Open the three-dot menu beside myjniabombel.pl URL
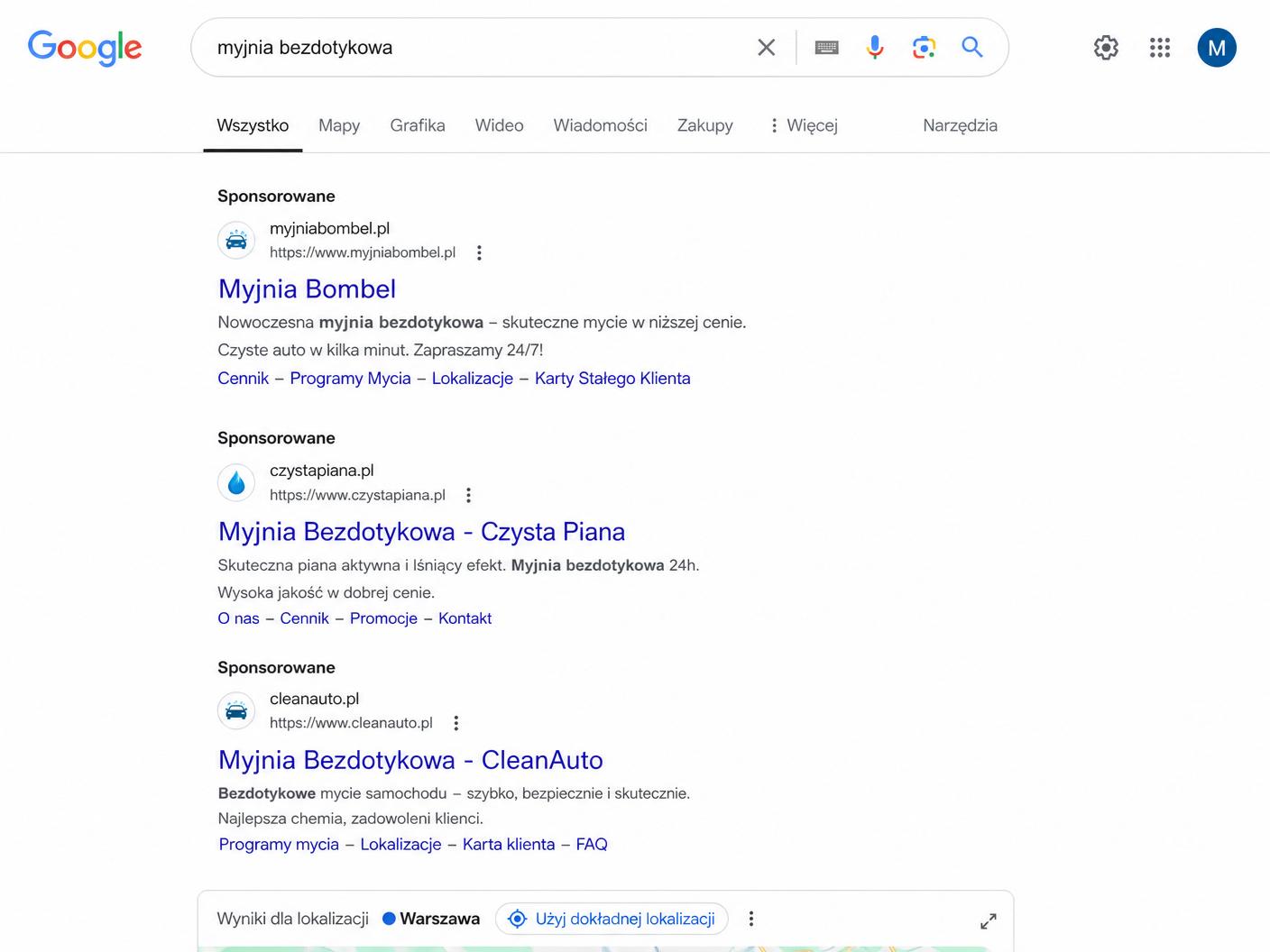This screenshot has width=1270, height=952. (x=479, y=252)
